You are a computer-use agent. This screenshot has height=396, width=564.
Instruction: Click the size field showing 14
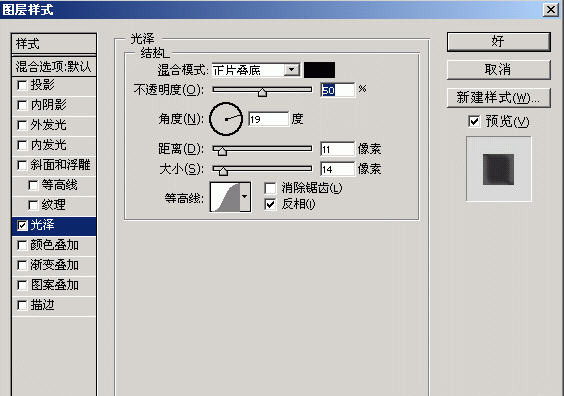tap(337, 169)
